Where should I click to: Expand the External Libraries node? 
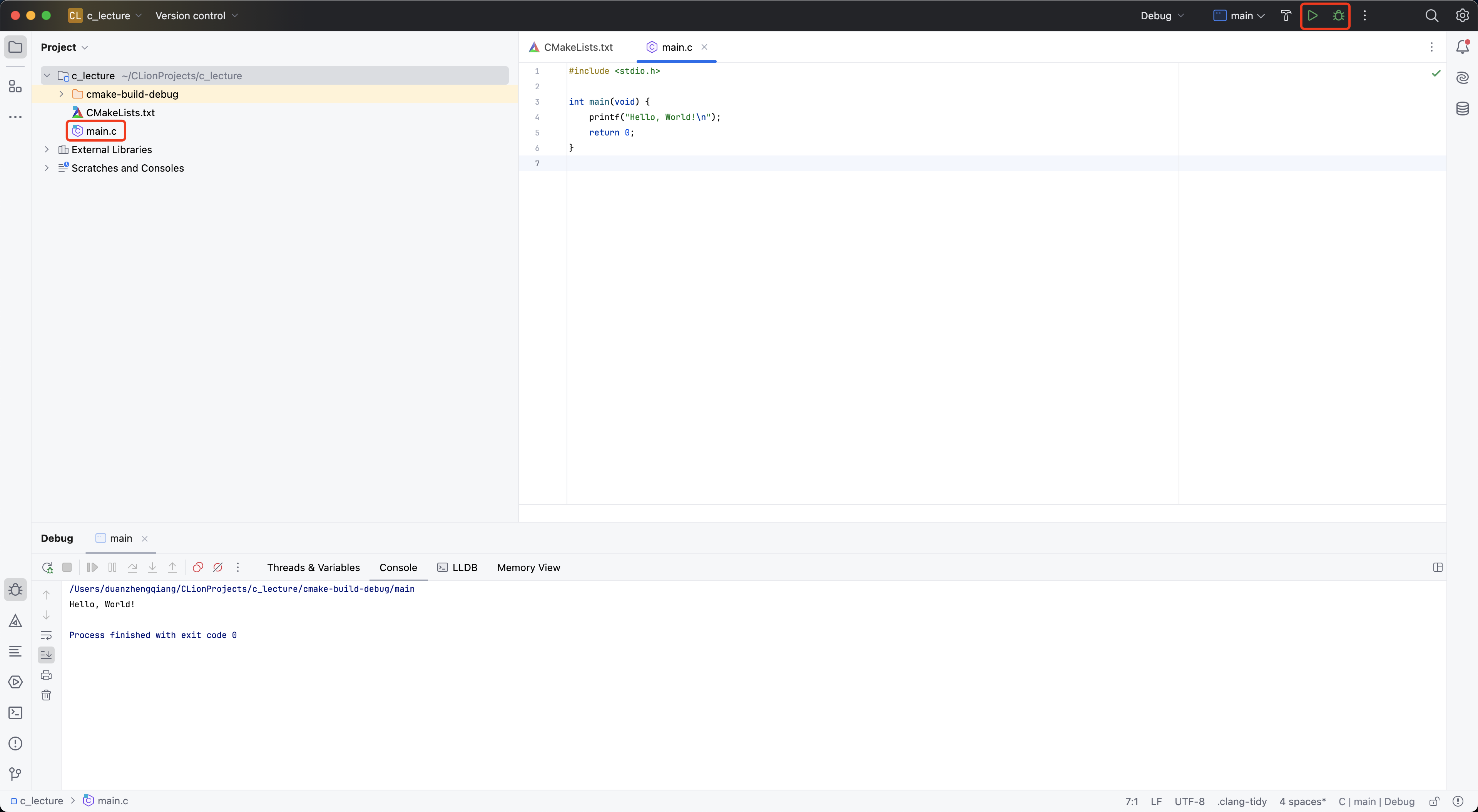click(x=47, y=150)
